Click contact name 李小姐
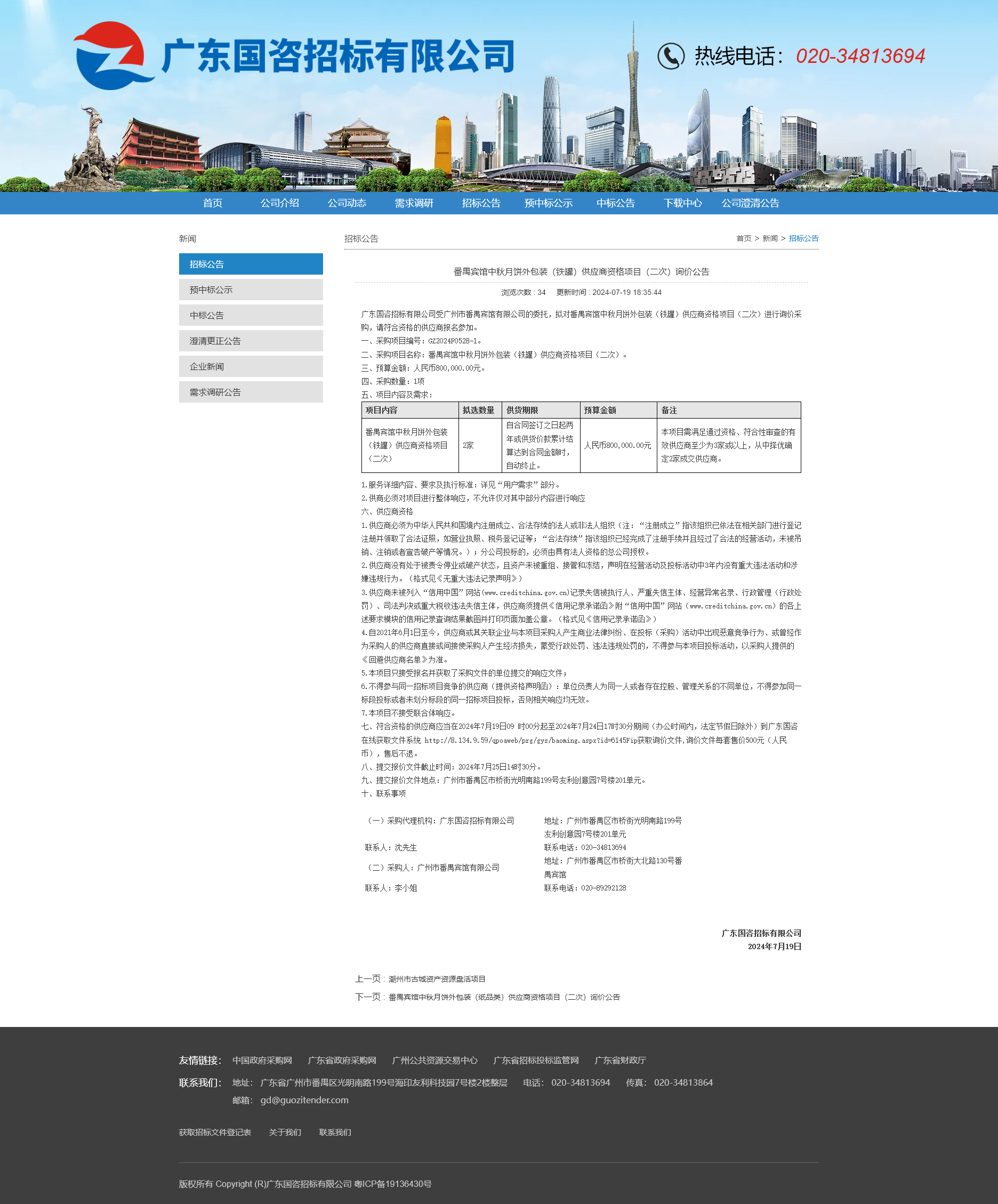 [x=406, y=888]
